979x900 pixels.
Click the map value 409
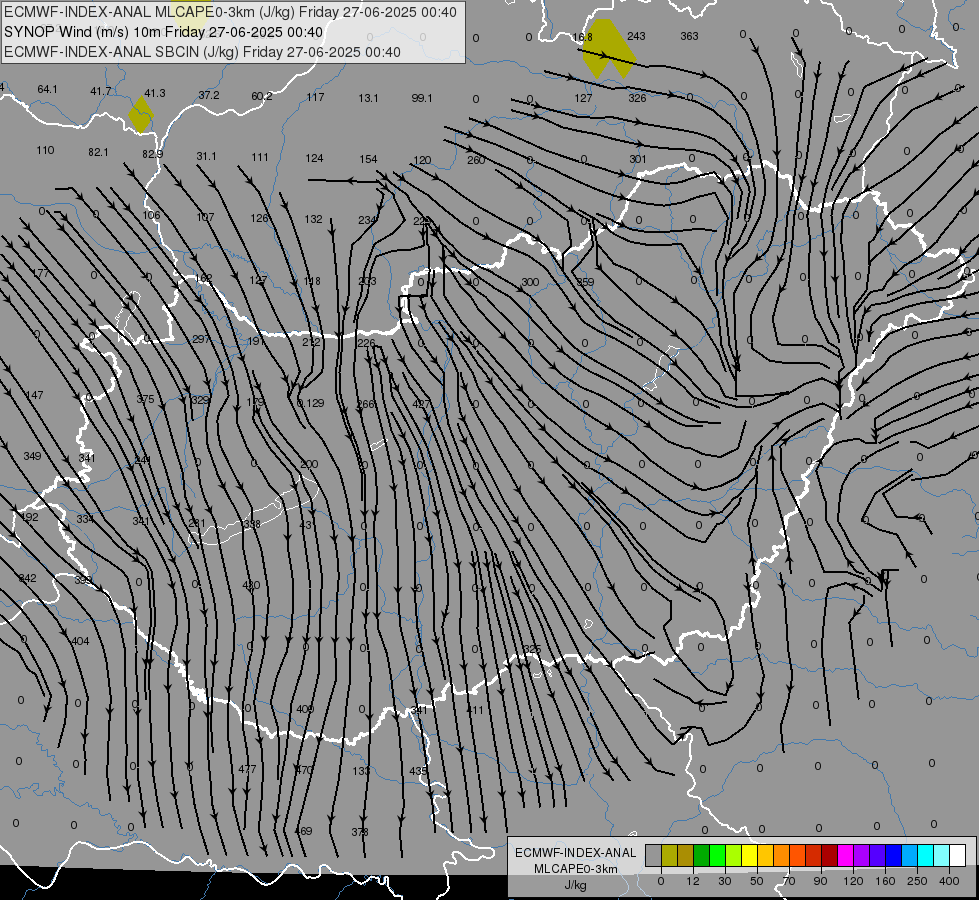pos(305,709)
